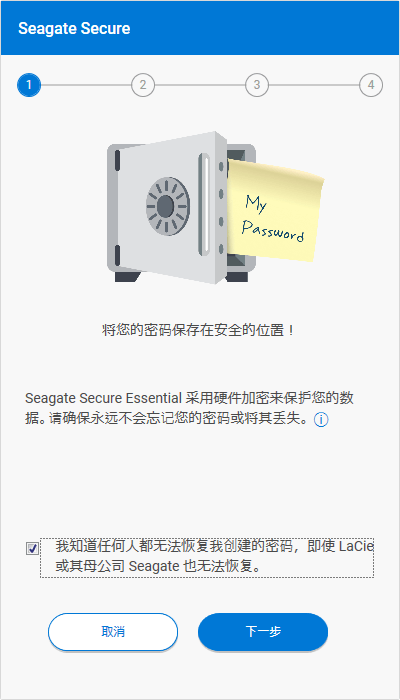Click the heading 将您的密码保存在安全的位置
The width and height of the screenshot is (400, 700).
pos(198,331)
